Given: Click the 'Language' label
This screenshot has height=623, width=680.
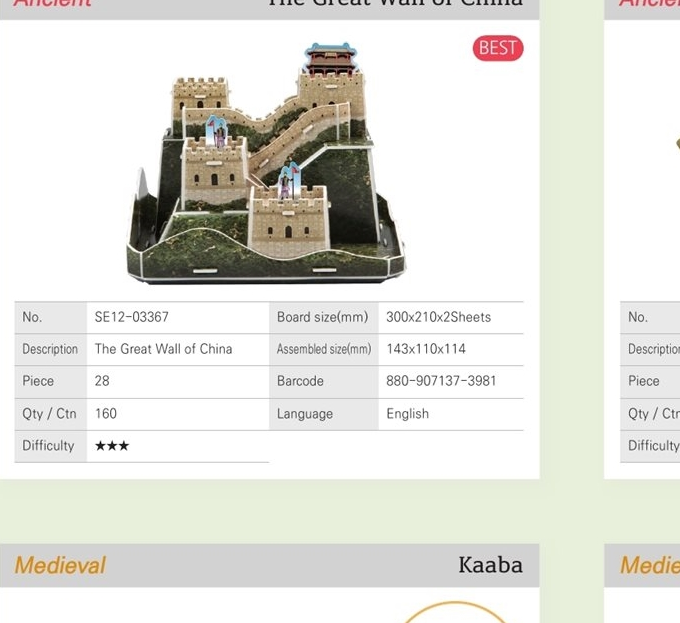Looking at the screenshot, I should [305, 414].
